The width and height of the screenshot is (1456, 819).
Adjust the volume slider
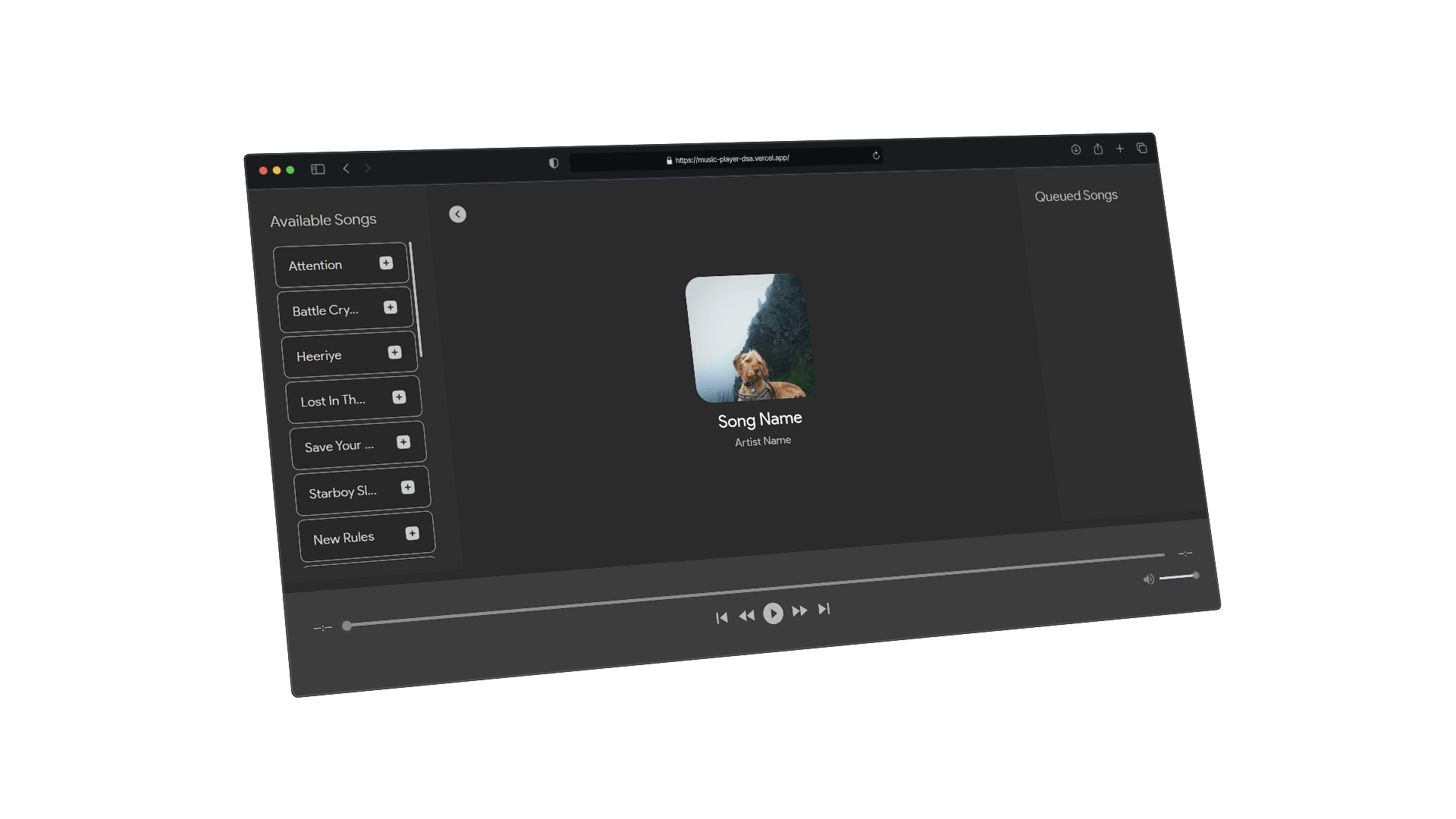pyautogui.click(x=1178, y=577)
